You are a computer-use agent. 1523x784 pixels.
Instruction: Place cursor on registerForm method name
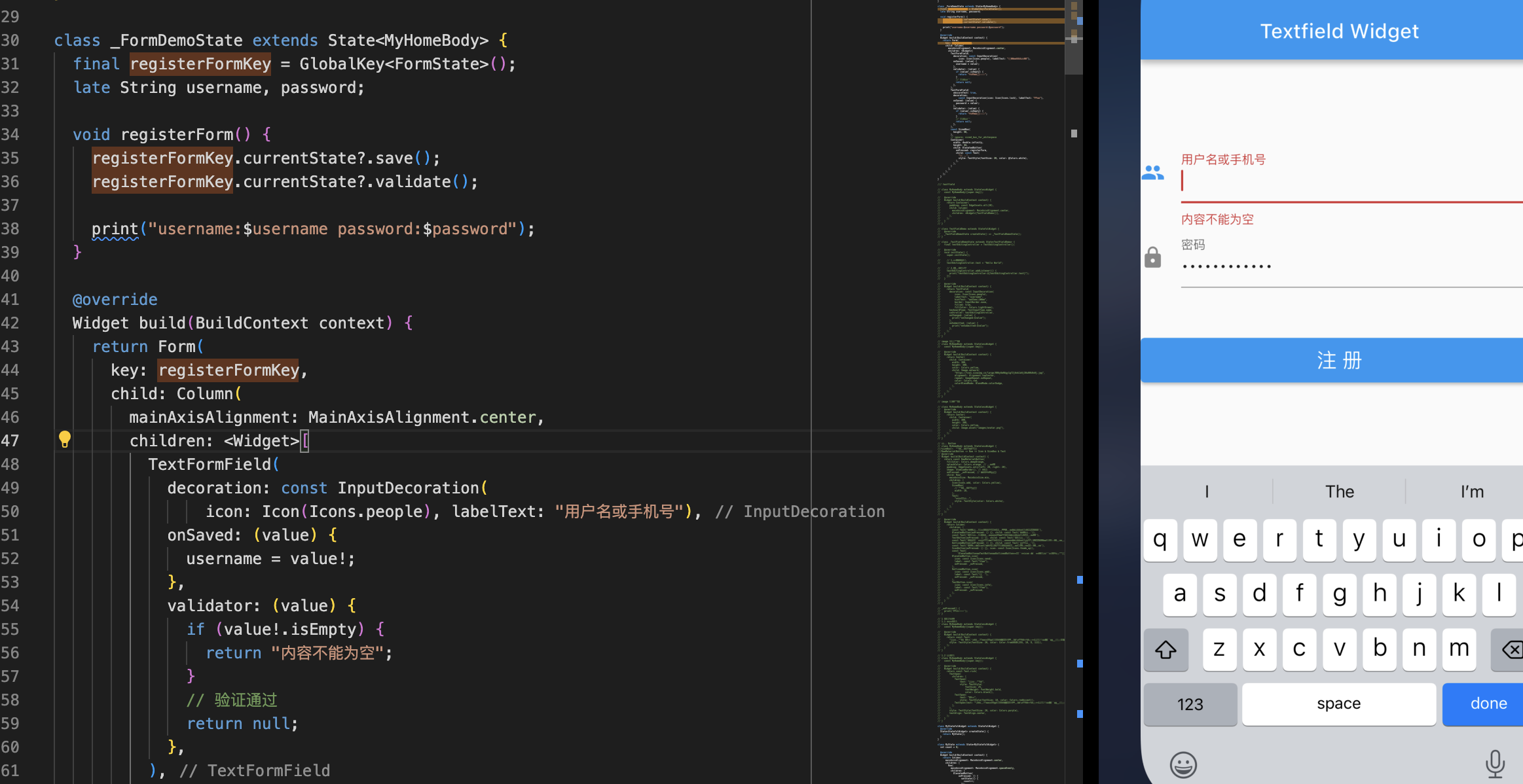(177, 135)
